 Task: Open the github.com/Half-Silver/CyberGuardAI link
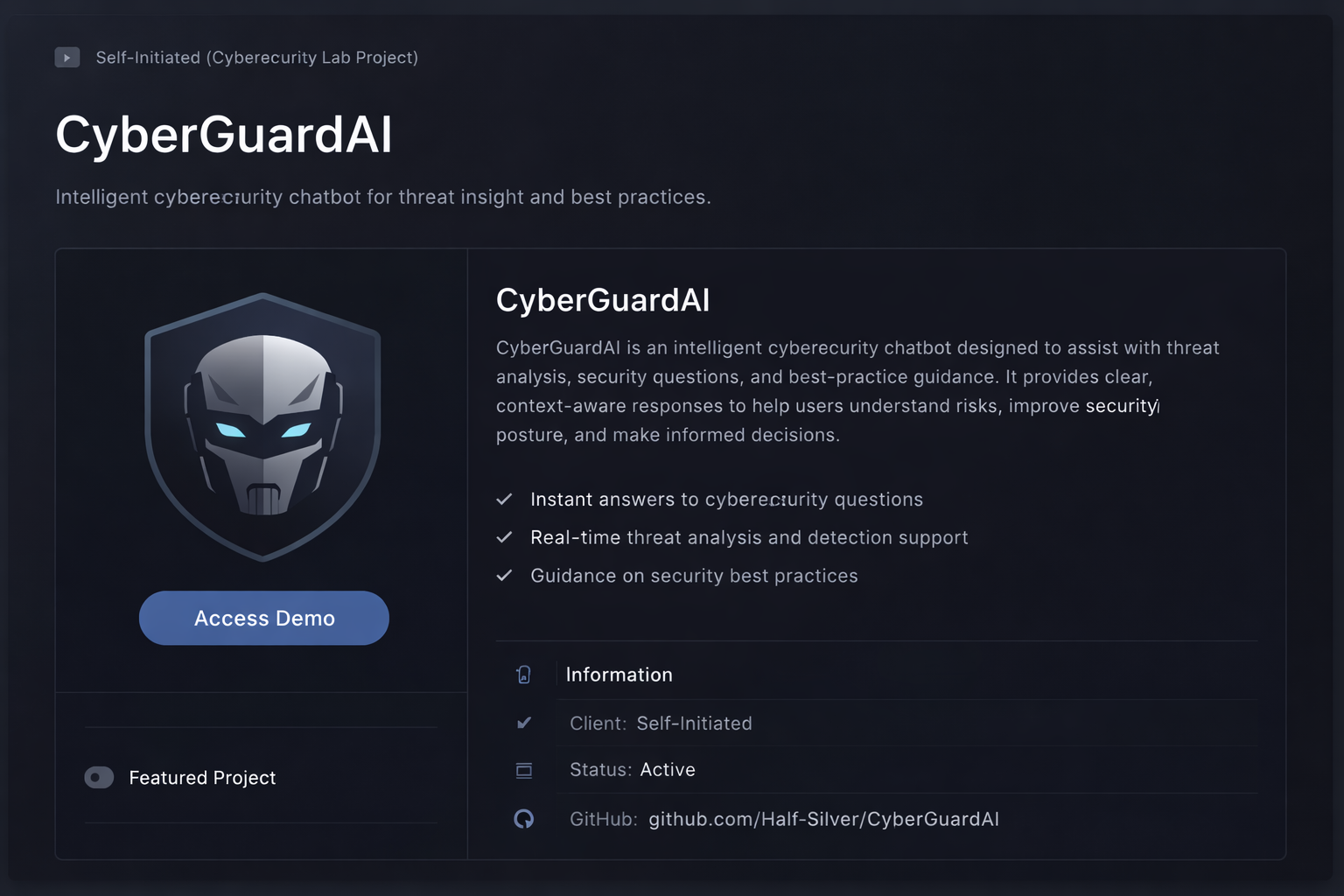823,819
